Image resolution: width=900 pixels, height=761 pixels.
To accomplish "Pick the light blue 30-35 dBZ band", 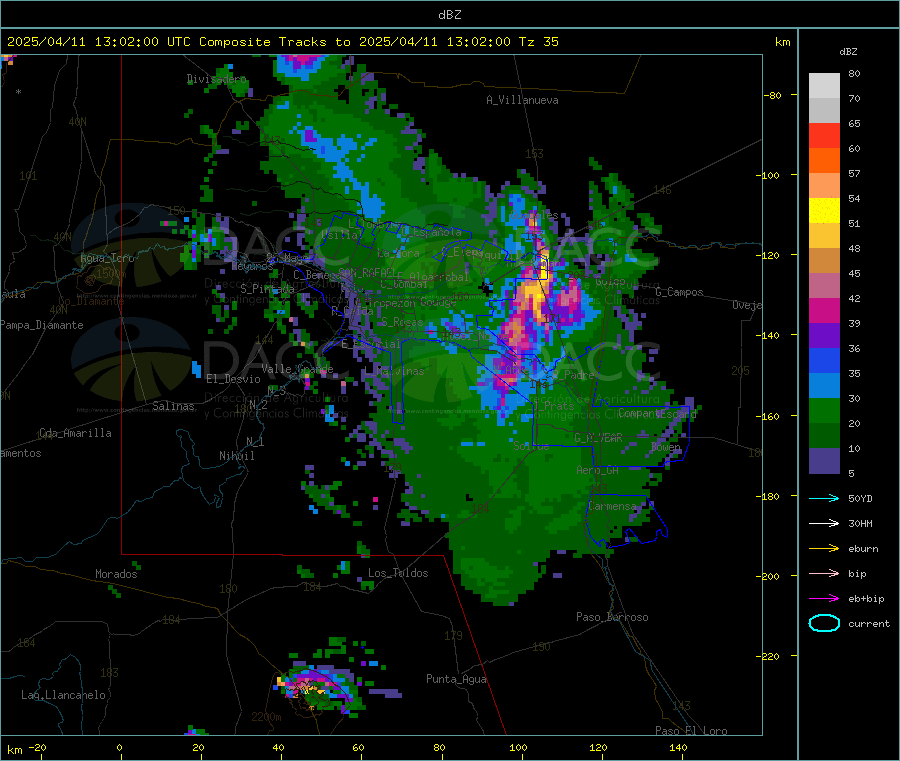I will click(824, 386).
